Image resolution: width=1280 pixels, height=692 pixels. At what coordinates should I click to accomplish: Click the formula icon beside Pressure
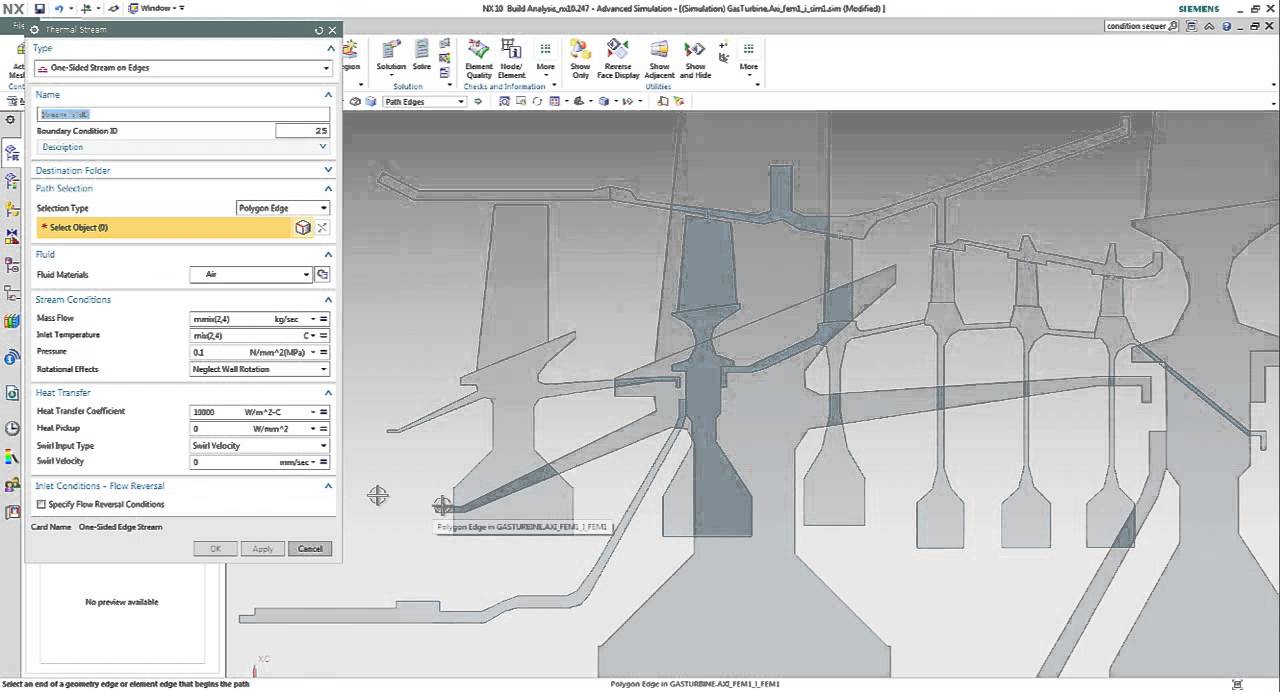[324, 353]
